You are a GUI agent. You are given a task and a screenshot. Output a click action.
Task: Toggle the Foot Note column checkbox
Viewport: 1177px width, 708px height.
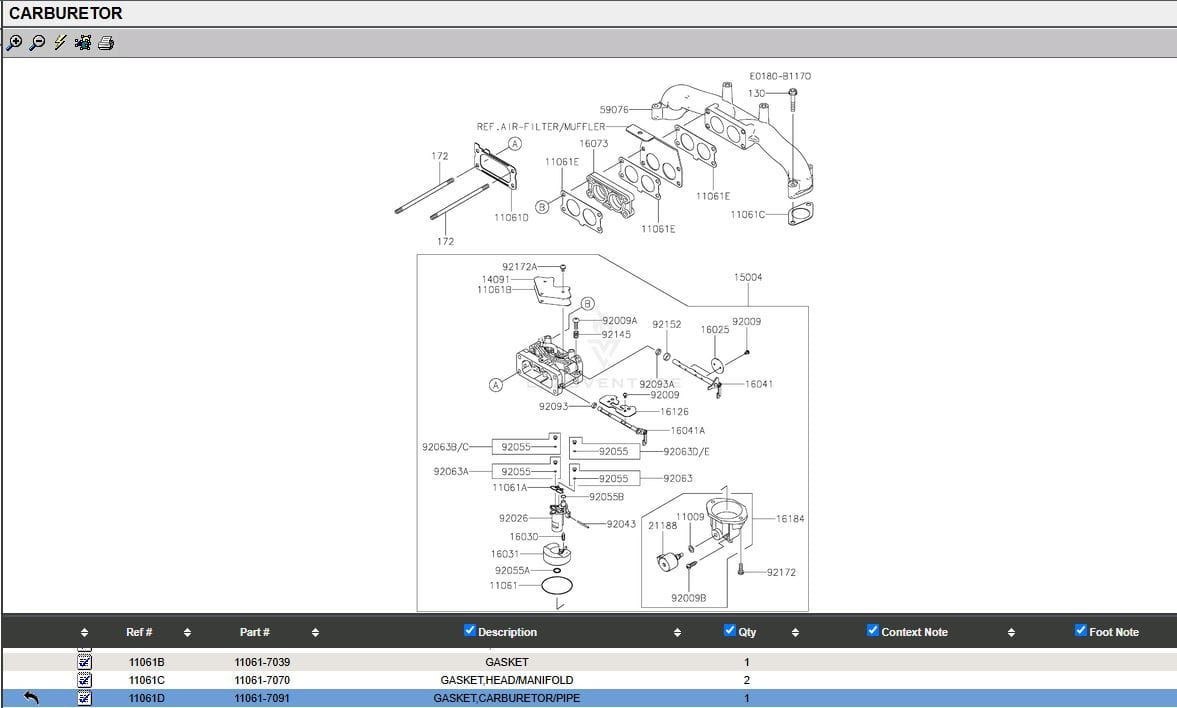click(1080, 631)
